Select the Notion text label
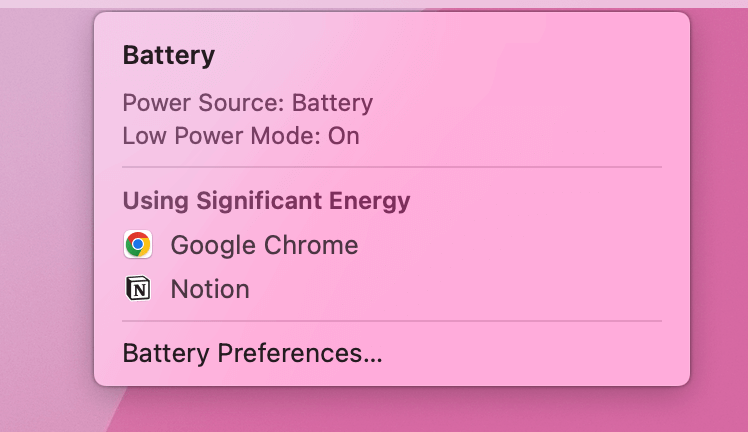This screenshot has height=432, width=748. coord(210,289)
